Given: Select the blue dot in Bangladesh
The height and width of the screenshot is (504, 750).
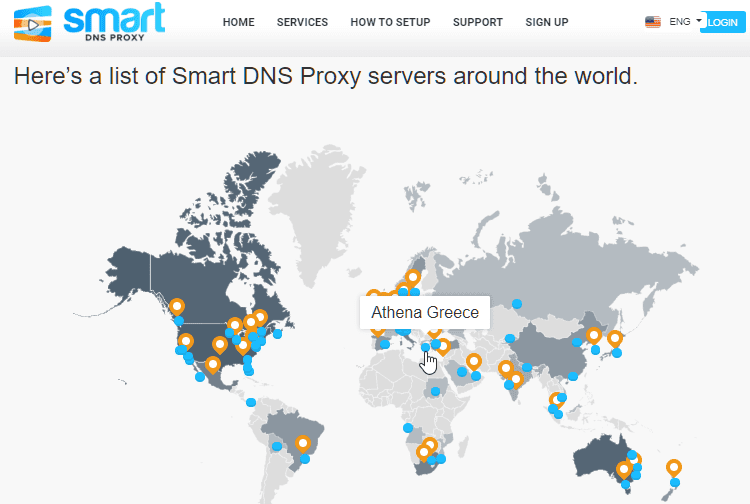Looking at the screenshot, I should tap(527, 367).
